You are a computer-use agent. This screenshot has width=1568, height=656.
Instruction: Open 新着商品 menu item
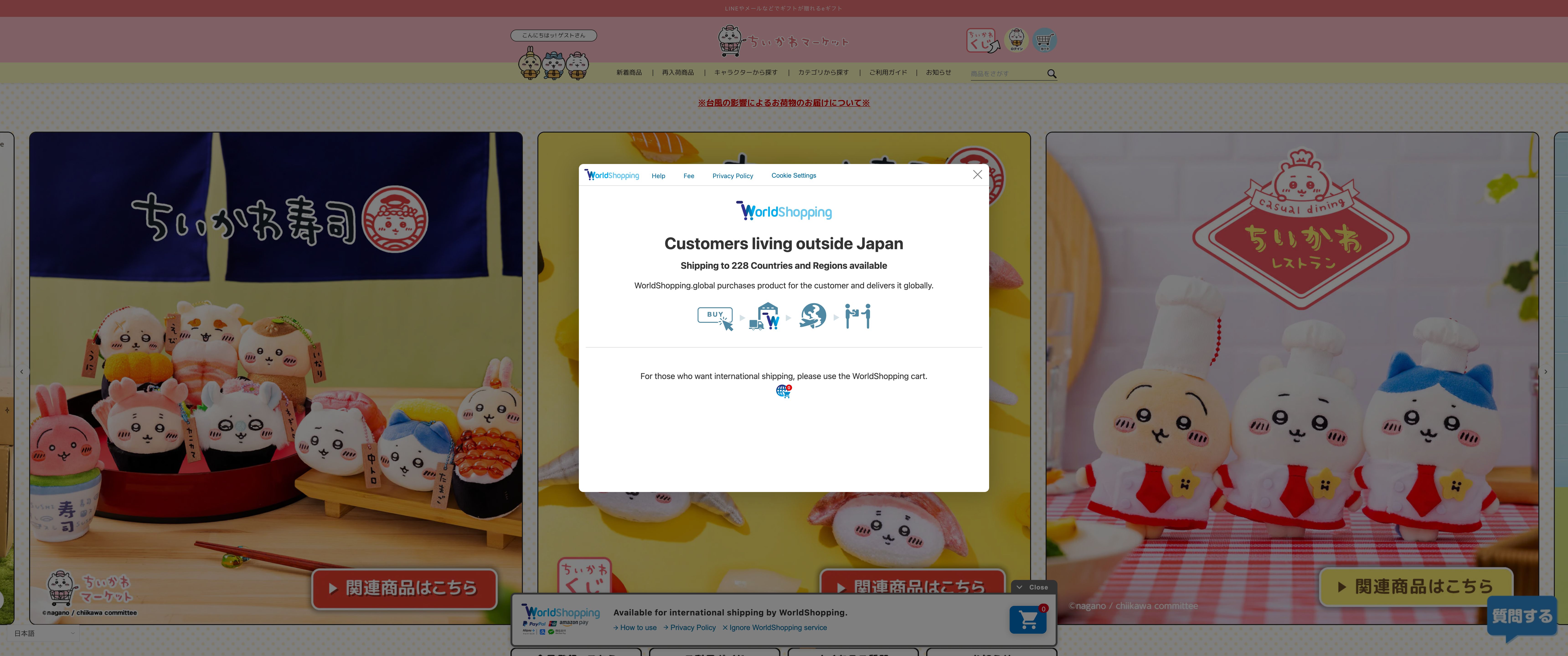point(629,72)
